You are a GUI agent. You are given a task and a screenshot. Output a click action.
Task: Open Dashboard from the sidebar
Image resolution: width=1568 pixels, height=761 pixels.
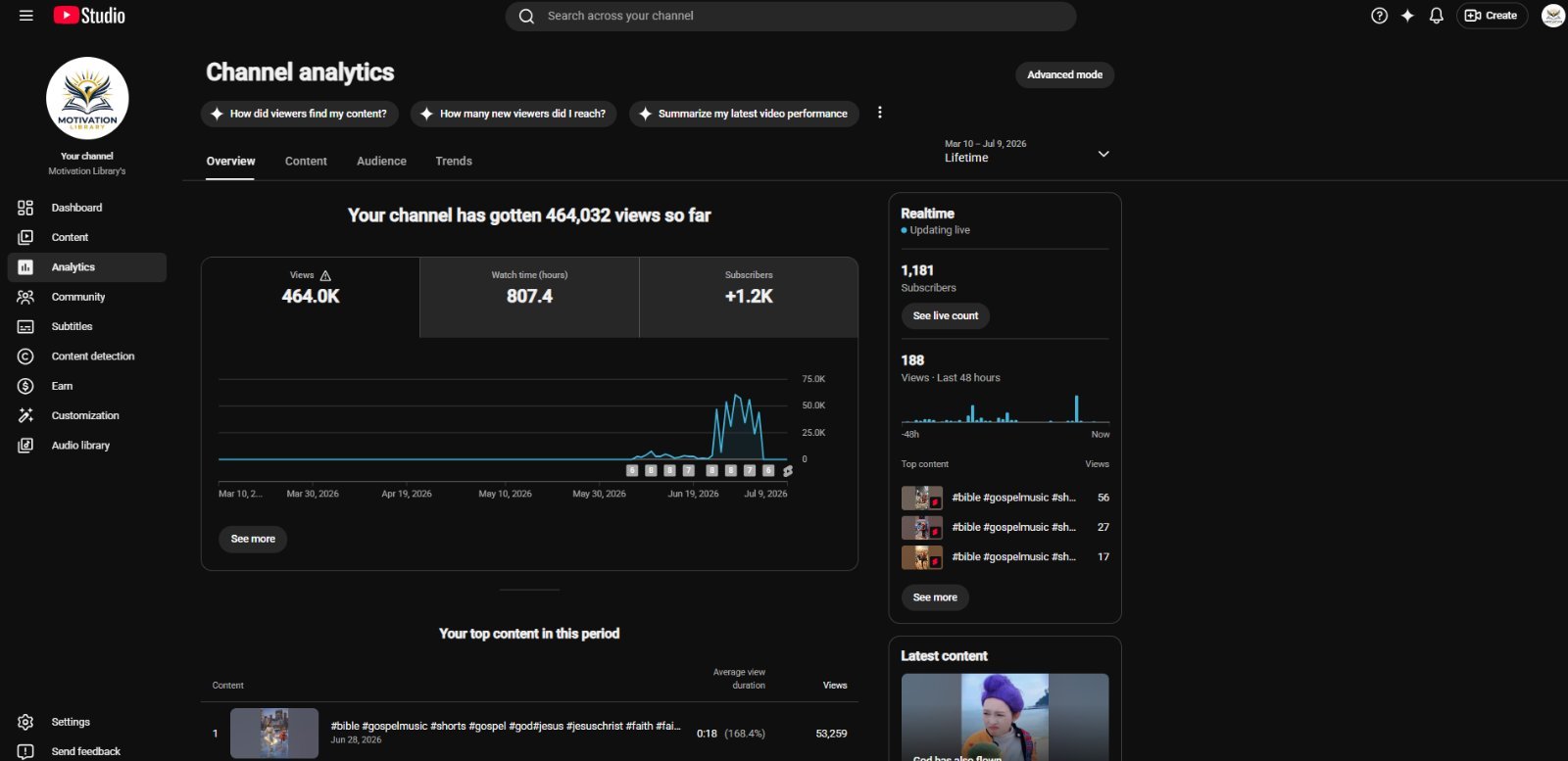(86, 208)
